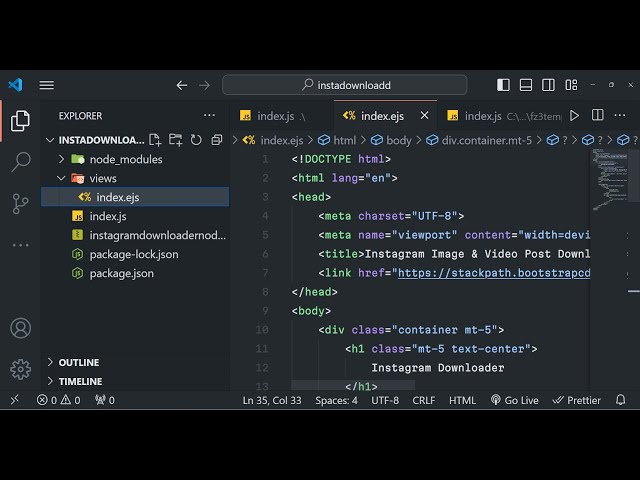640x480 pixels.
Task: Open the Manage settings gear
Action: coord(20,369)
